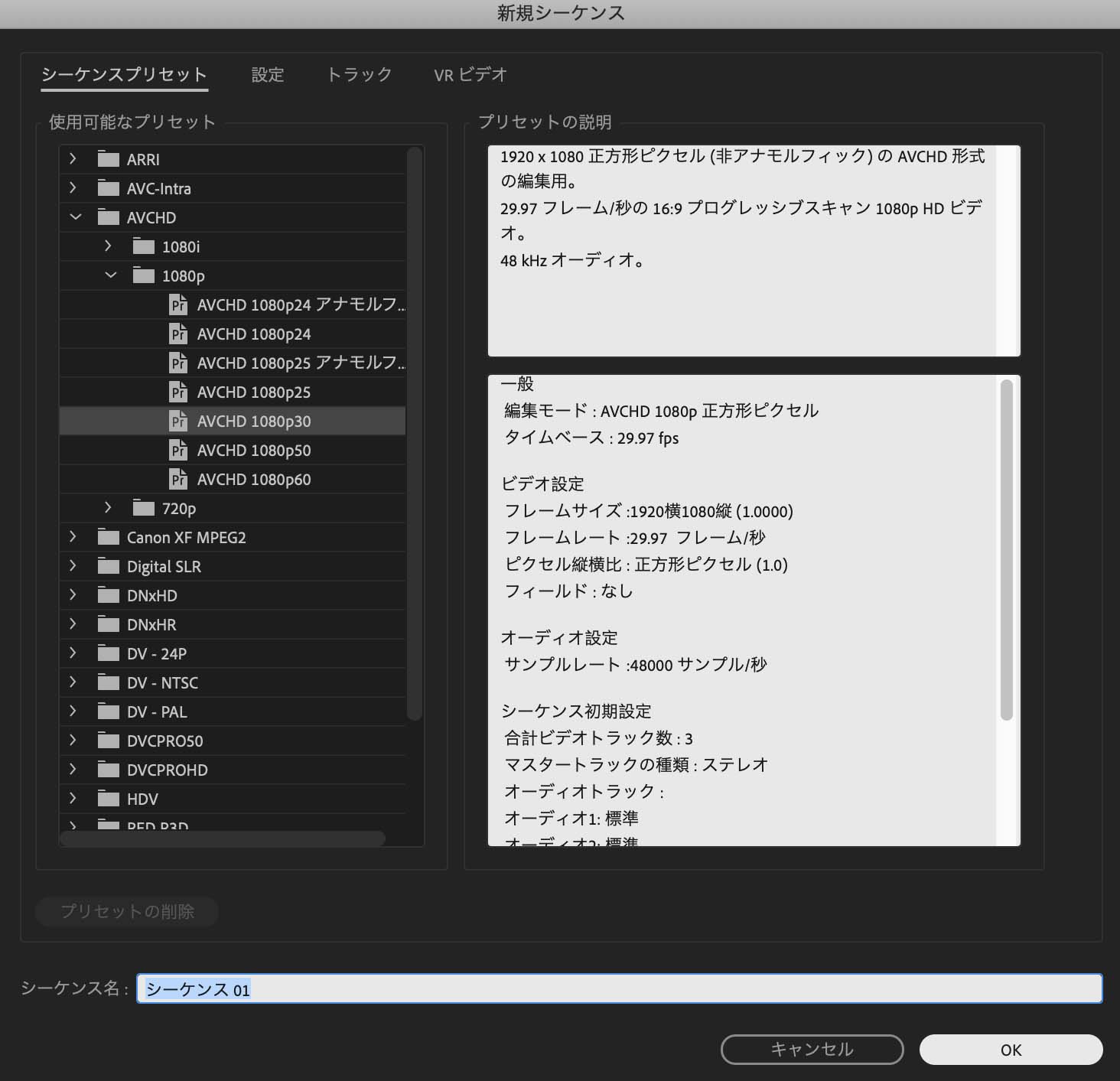Collapse the 1080p subfolder chevron
1120x1081 pixels.
point(110,275)
